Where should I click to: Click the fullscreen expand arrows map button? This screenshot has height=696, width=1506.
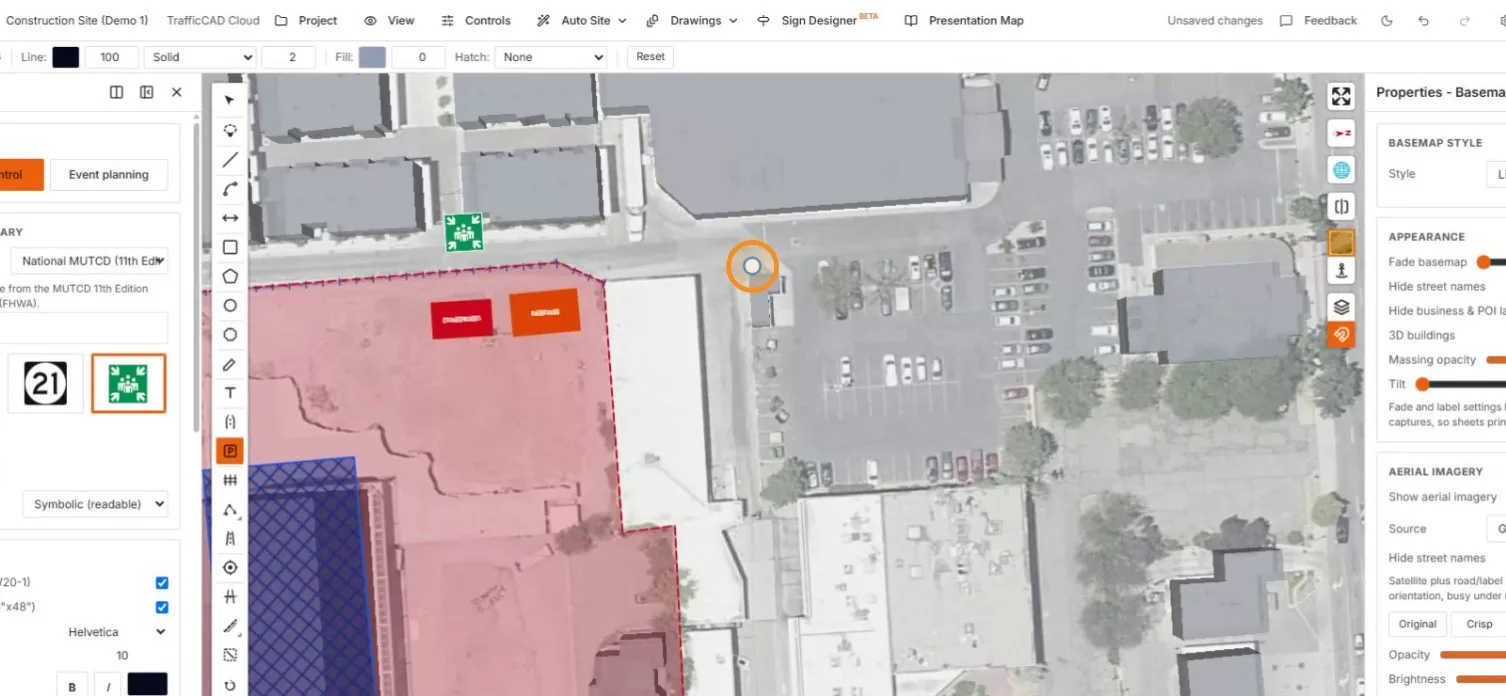1341,96
